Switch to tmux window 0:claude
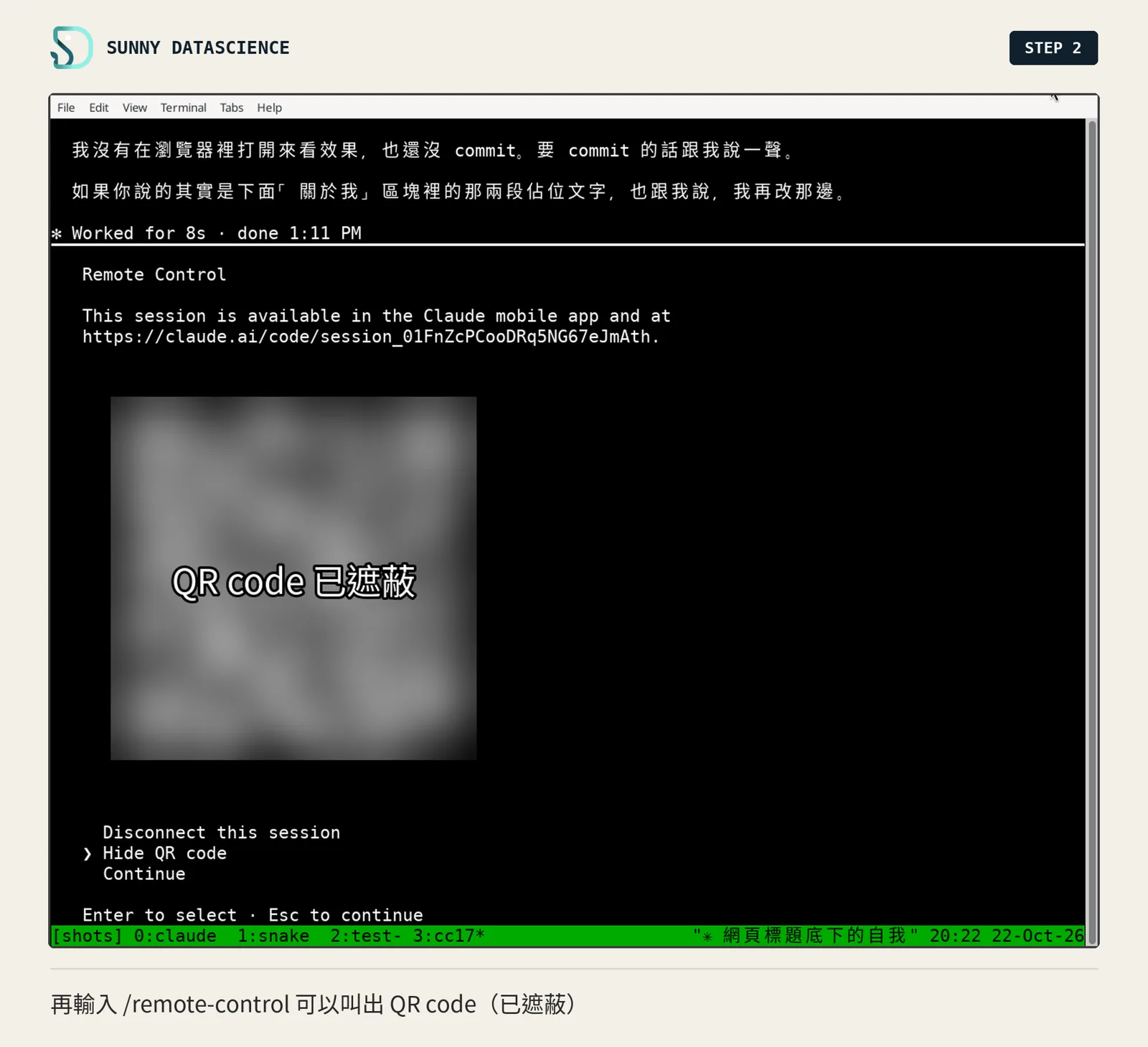Image resolution: width=1148 pixels, height=1047 pixels. pyautogui.click(x=175, y=936)
